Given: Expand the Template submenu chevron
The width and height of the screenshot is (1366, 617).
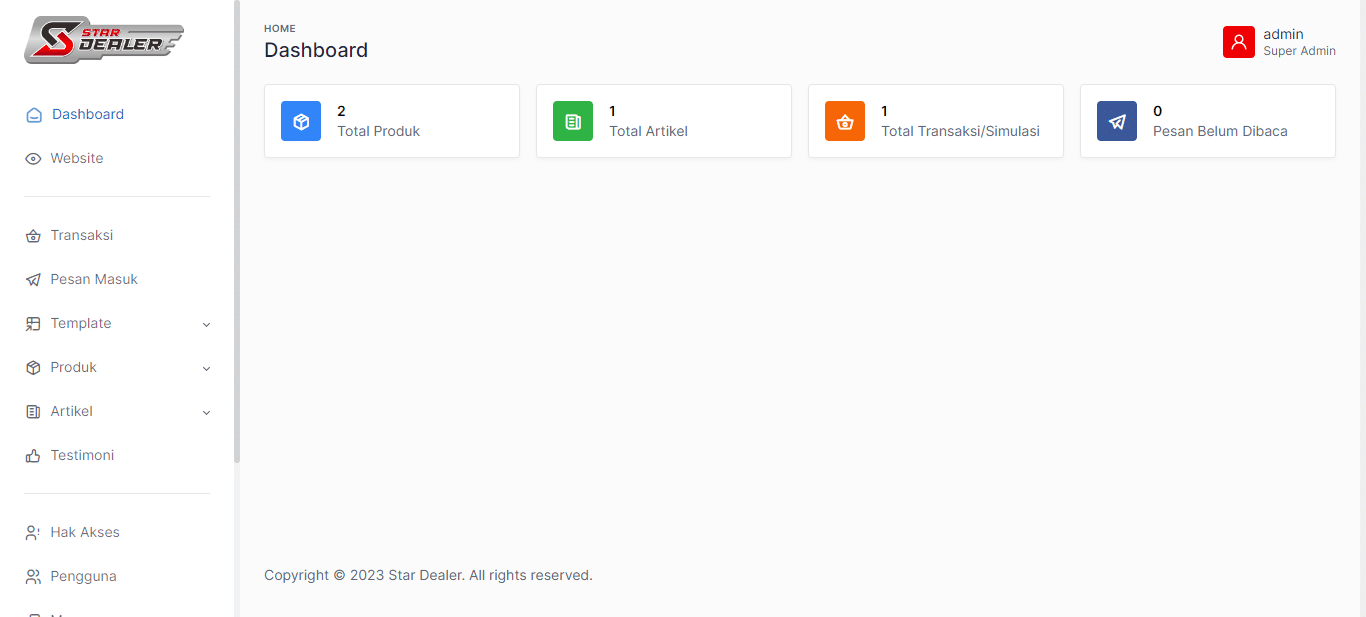Looking at the screenshot, I should pyautogui.click(x=207, y=324).
